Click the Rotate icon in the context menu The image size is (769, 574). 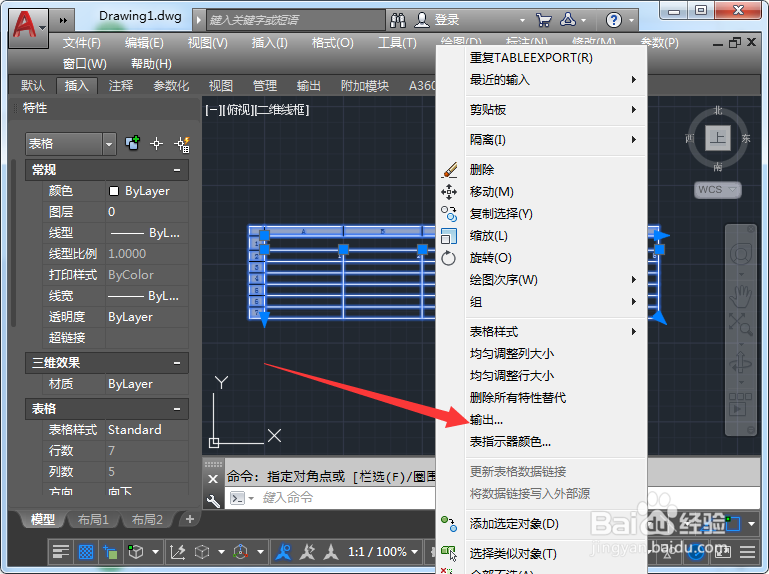(x=449, y=258)
